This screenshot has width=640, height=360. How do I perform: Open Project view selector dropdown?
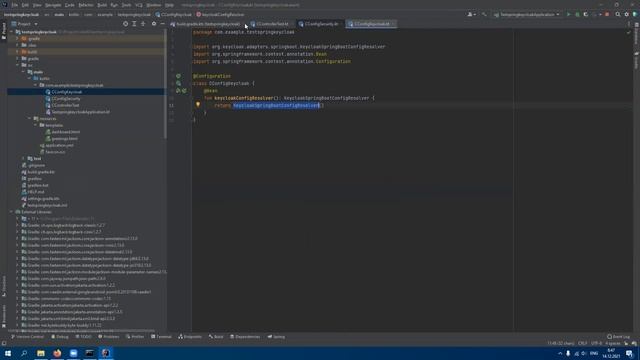(x=25, y=24)
